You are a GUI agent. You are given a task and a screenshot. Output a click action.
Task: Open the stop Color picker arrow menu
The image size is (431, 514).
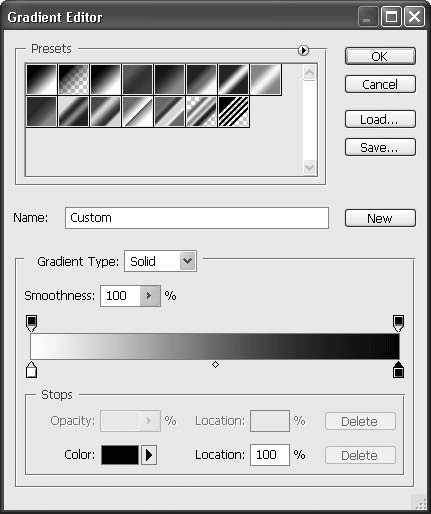click(x=149, y=455)
